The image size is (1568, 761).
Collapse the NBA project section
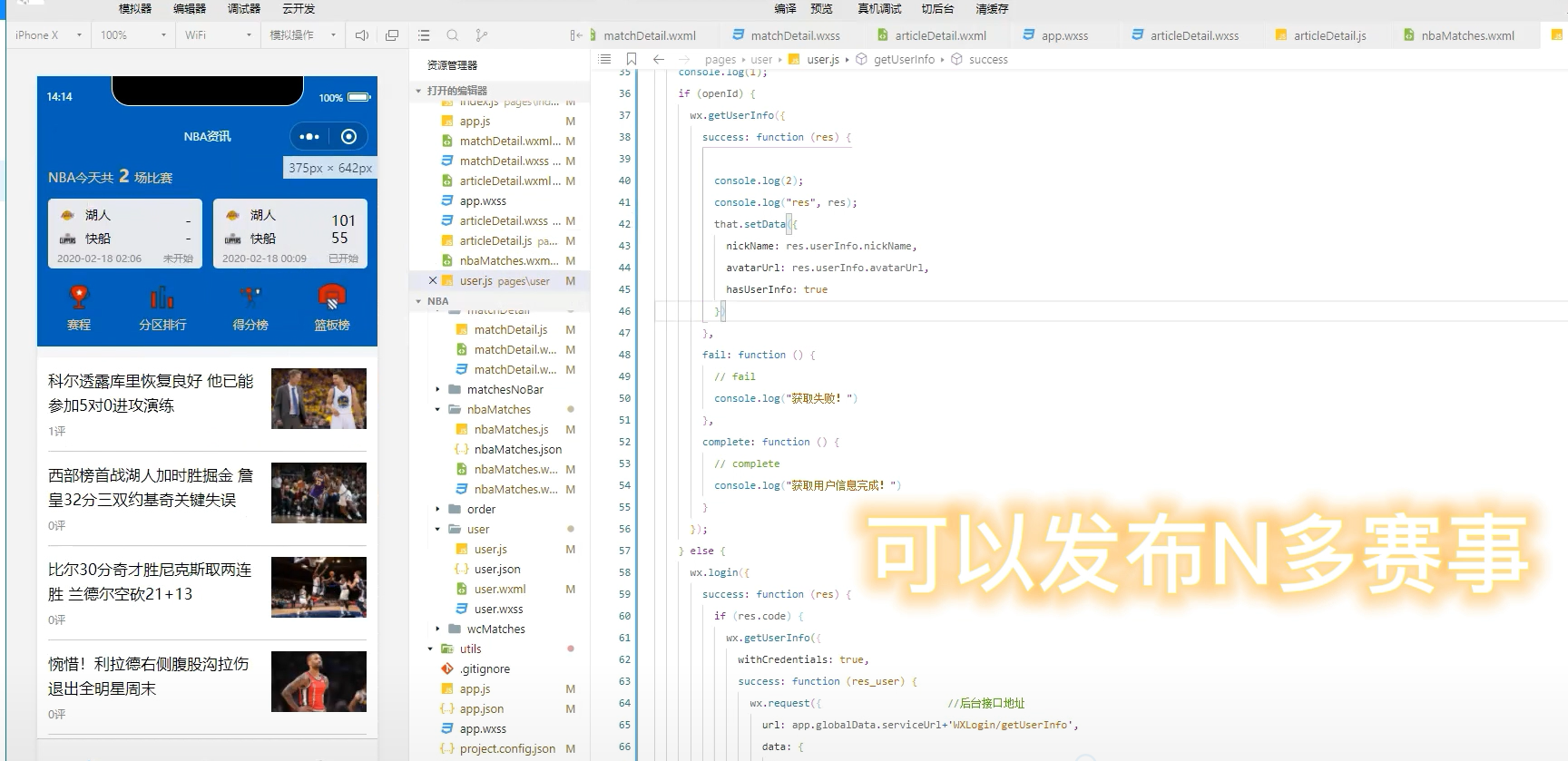[x=418, y=301]
